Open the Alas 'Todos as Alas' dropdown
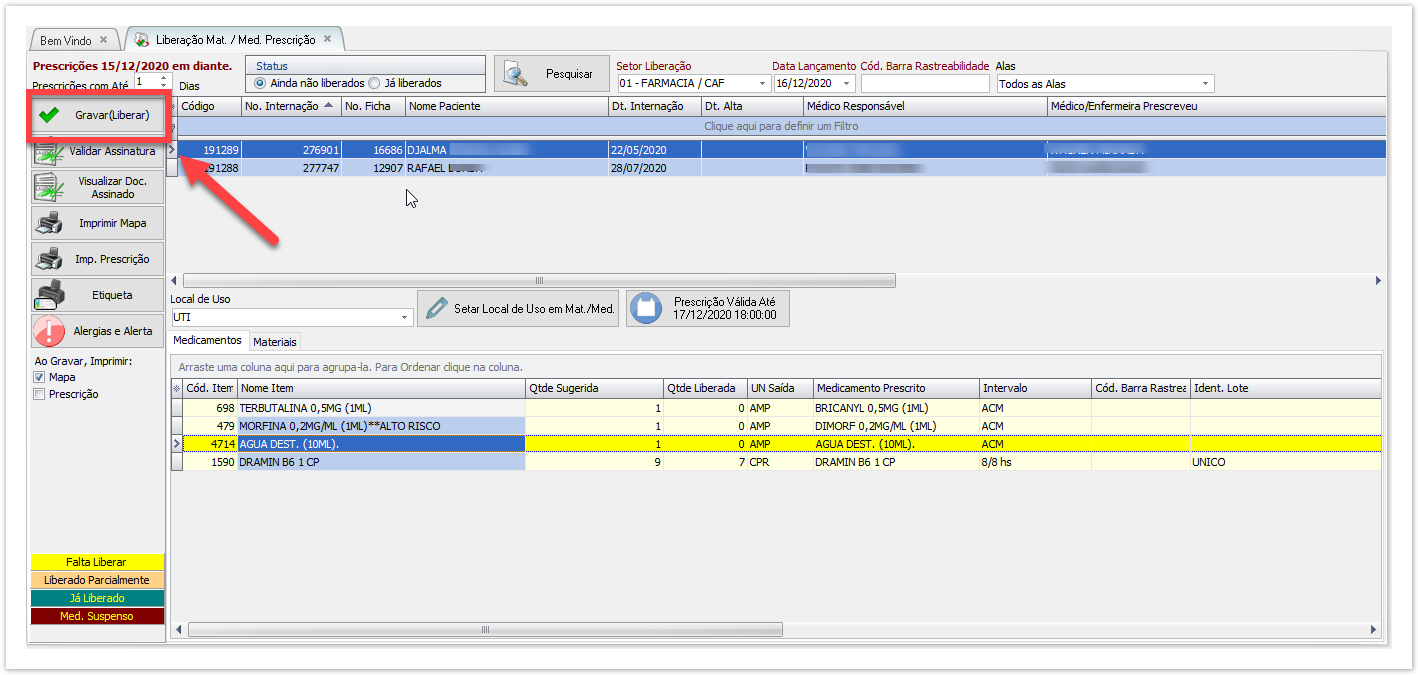This screenshot has width=1418, height=675. [x=1206, y=84]
